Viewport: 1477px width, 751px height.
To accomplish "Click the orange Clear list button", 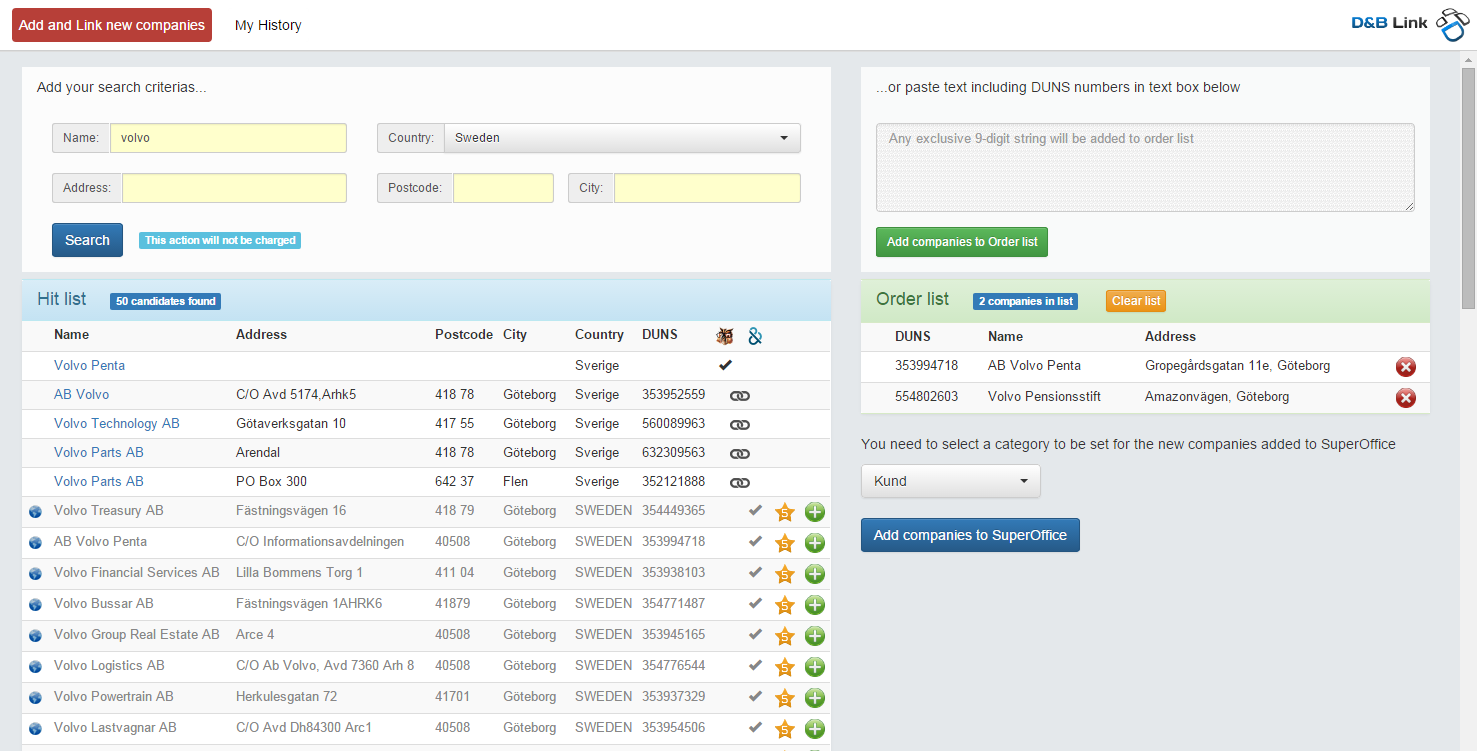I will (x=1136, y=301).
